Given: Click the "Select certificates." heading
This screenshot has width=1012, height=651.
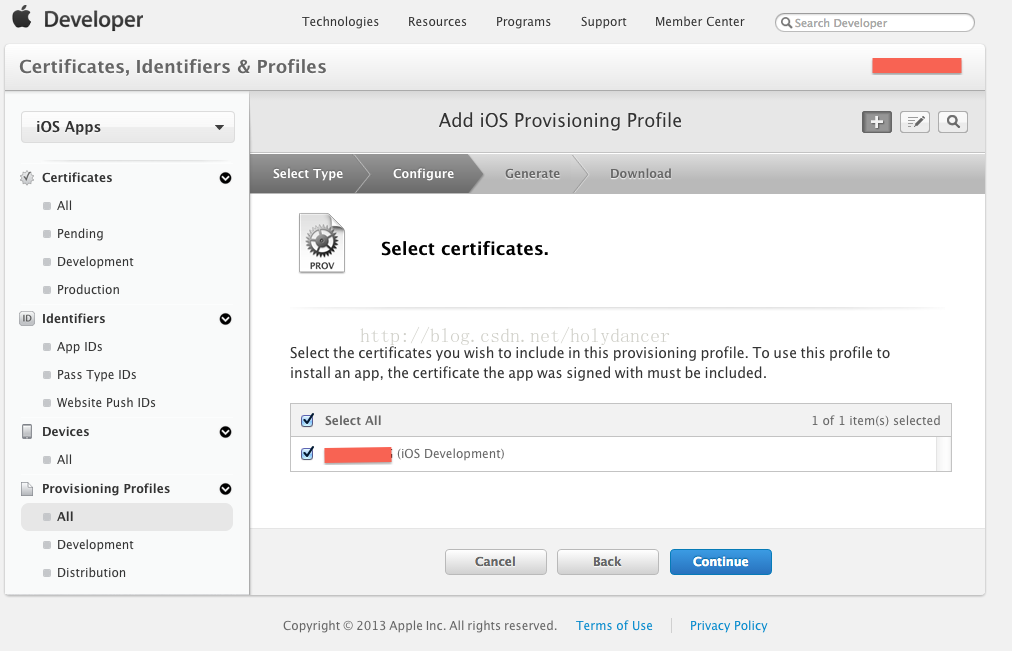Looking at the screenshot, I should point(465,248).
